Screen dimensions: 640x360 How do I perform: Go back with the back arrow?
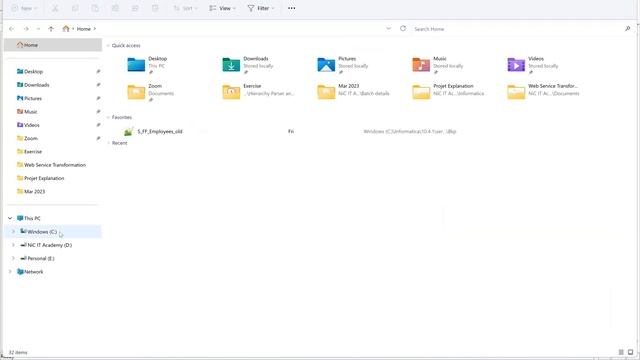point(11,29)
